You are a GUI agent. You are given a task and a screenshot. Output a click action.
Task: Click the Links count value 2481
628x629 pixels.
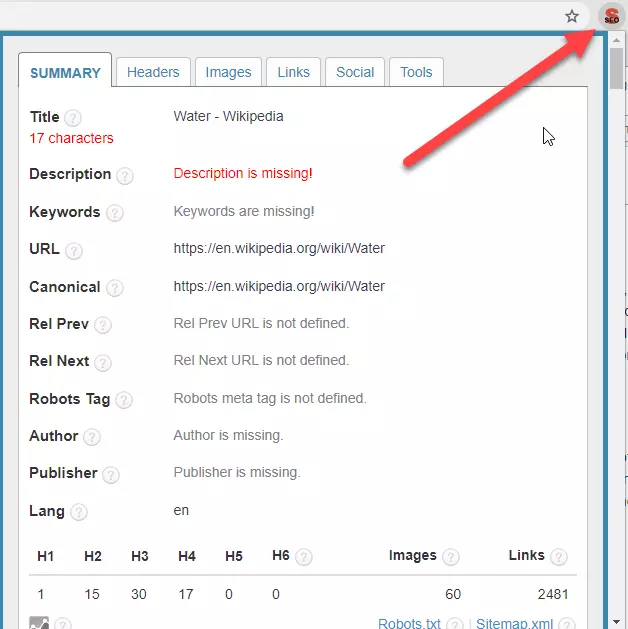coord(553,594)
